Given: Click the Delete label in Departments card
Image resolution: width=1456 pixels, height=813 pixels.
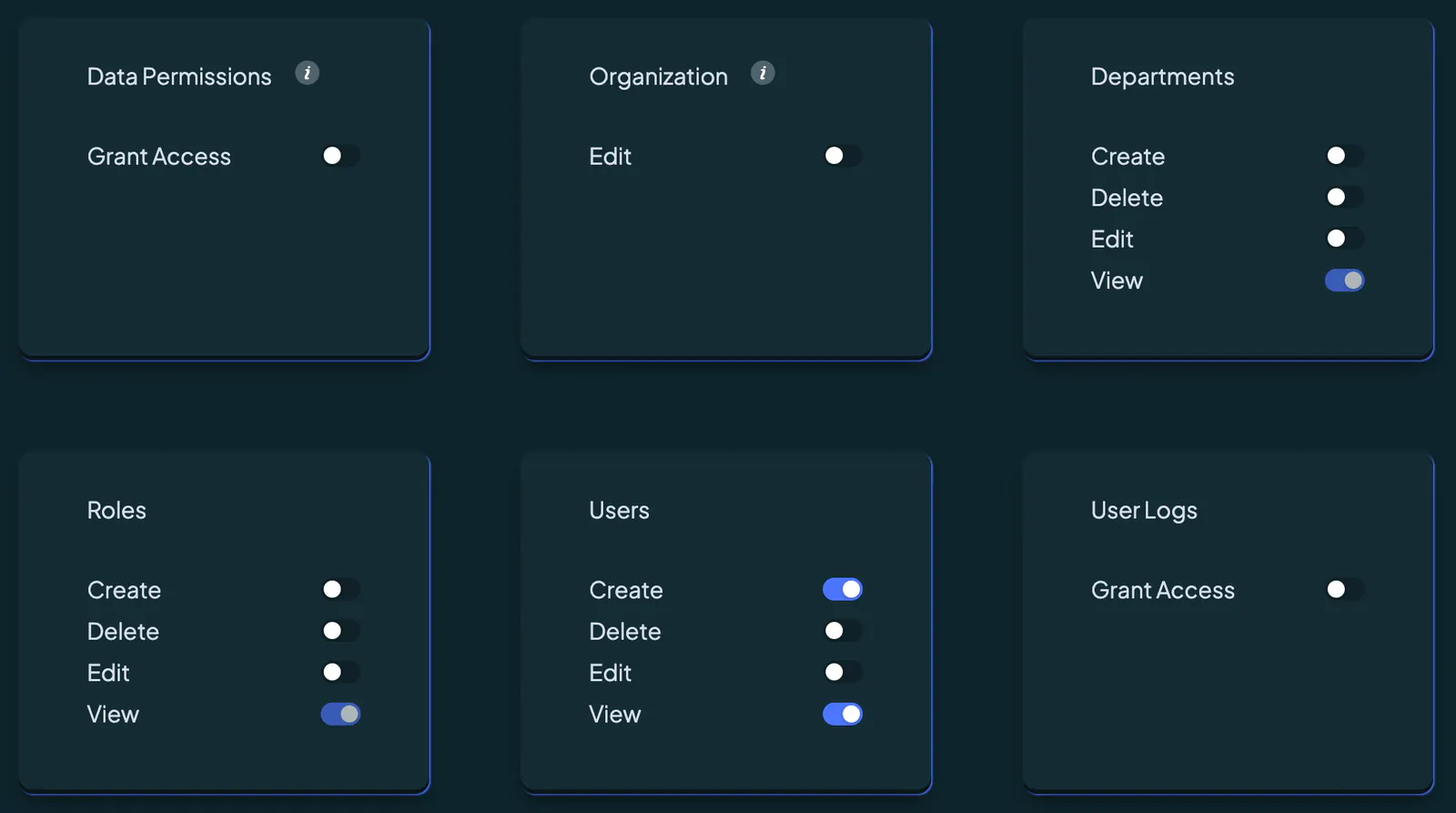Looking at the screenshot, I should [x=1127, y=198].
